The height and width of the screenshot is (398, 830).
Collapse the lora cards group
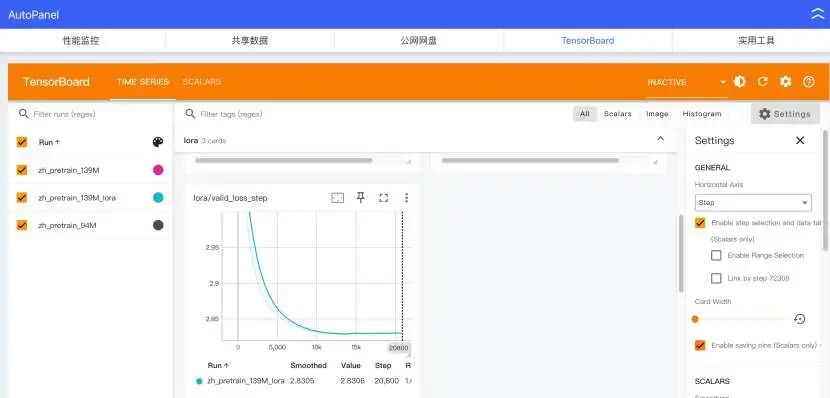660,139
